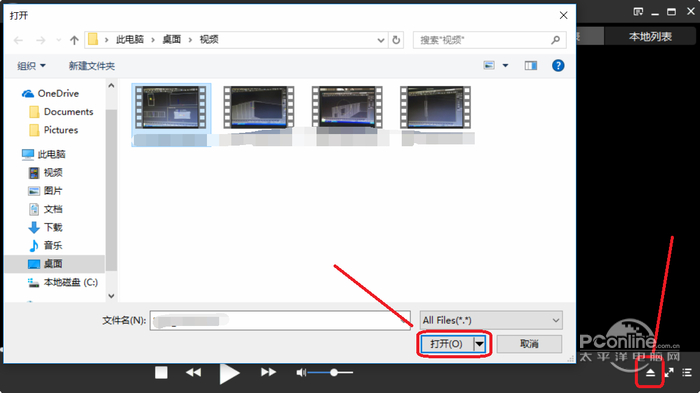Image resolution: width=700 pixels, height=393 pixels.
Task: Show the playlist panel icon
Action: coord(687,372)
